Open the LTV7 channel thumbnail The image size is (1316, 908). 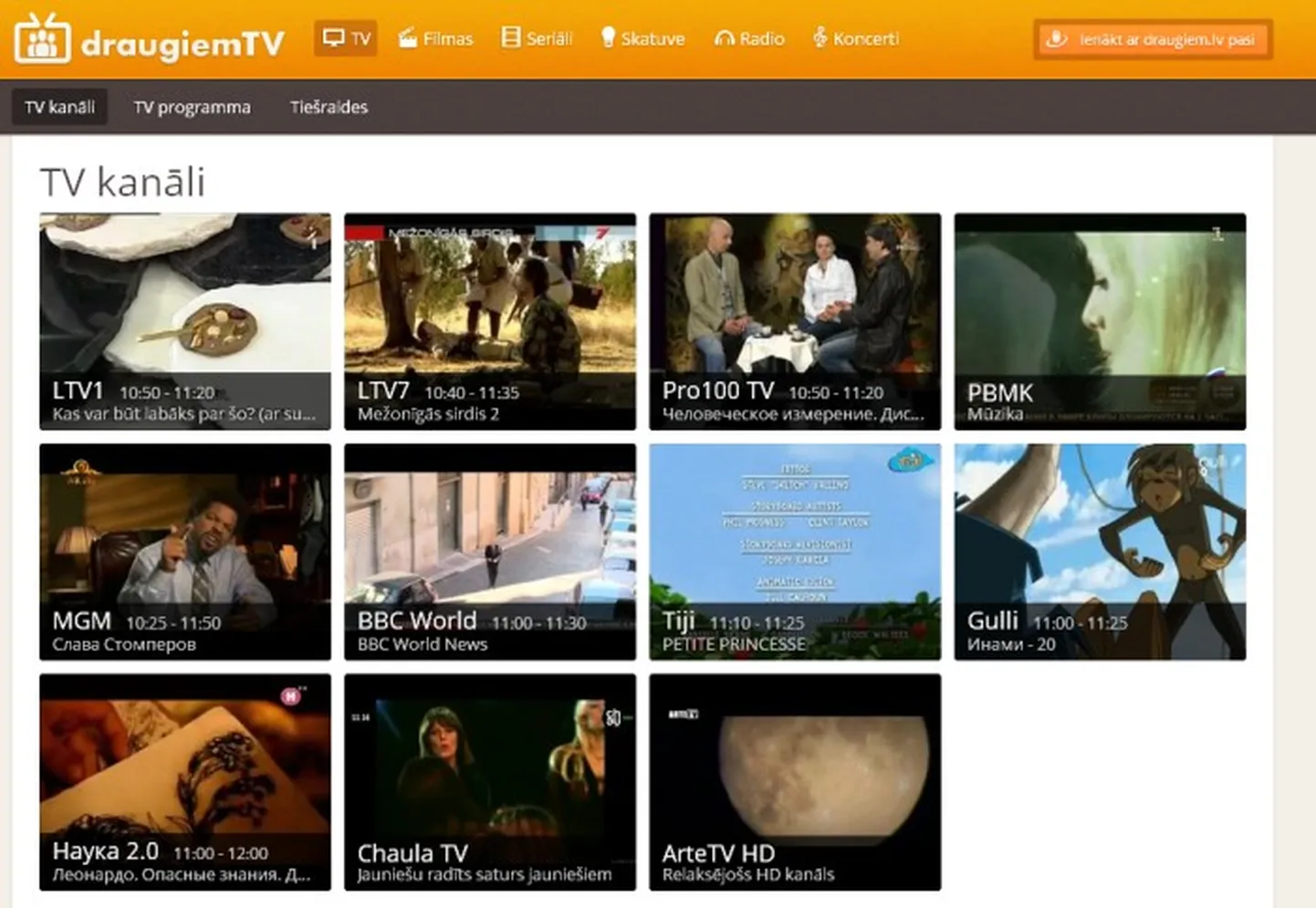tap(490, 321)
